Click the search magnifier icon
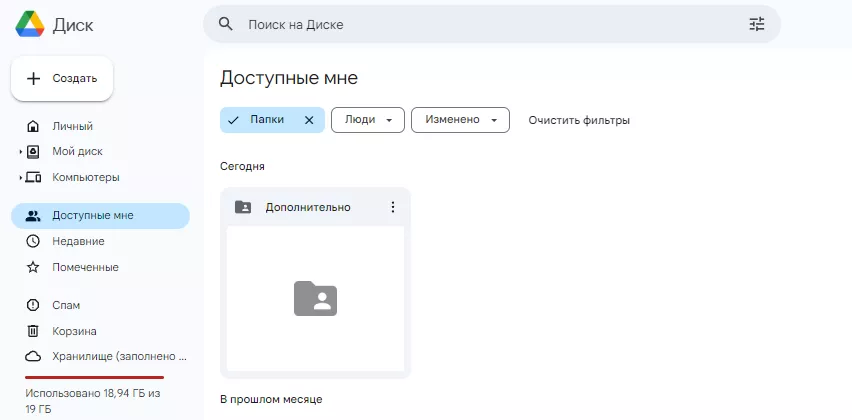 pyautogui.click(x=225, y=24)
